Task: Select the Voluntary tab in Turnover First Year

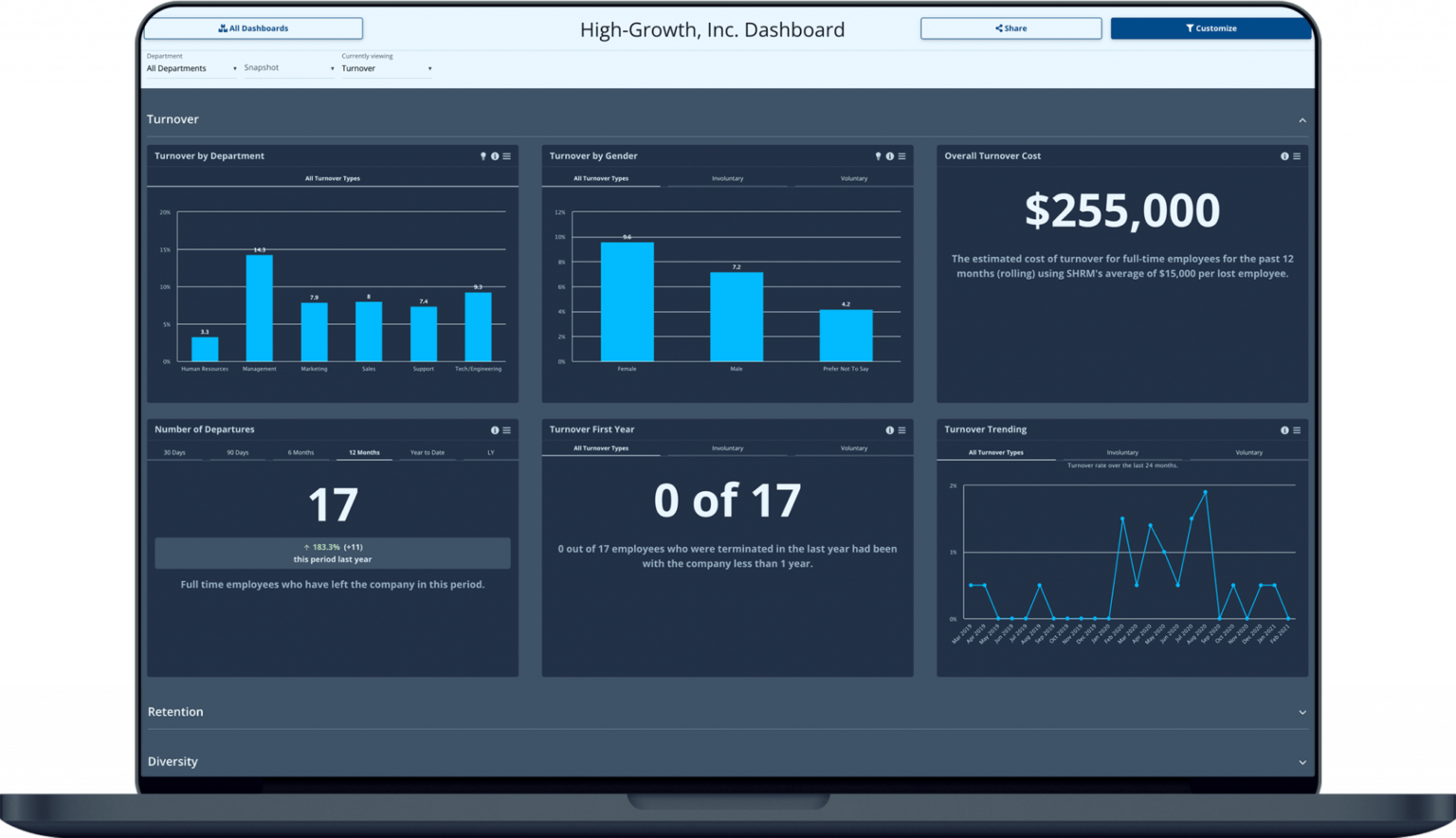Action: pos(854,447)
